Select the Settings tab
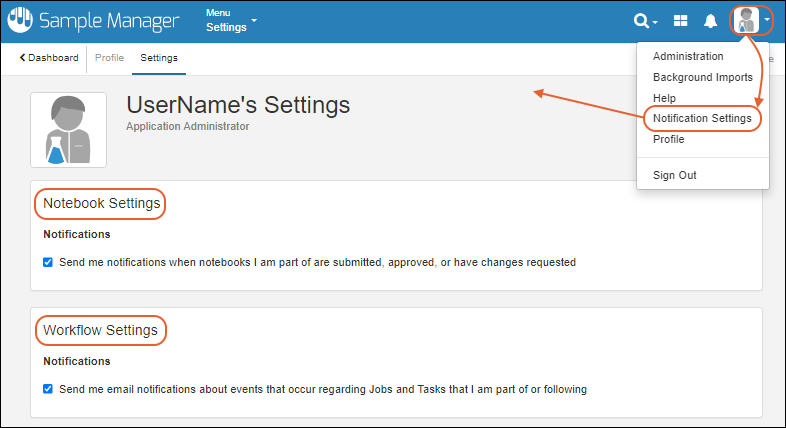Viewport: 786px width, 428px height. (159, 58)
